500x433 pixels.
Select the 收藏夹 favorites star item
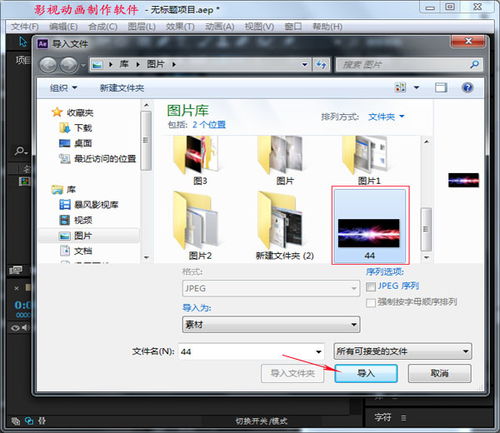(73, 113)
